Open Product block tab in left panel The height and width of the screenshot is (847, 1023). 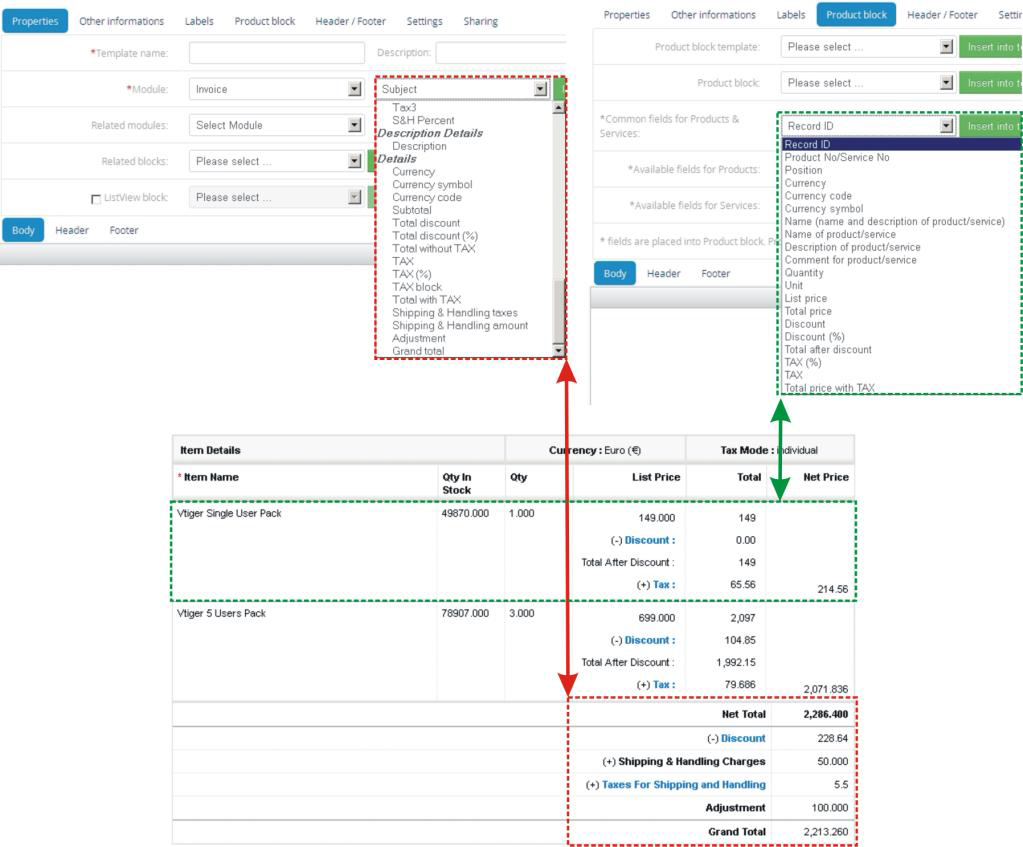tap(264, 21)
